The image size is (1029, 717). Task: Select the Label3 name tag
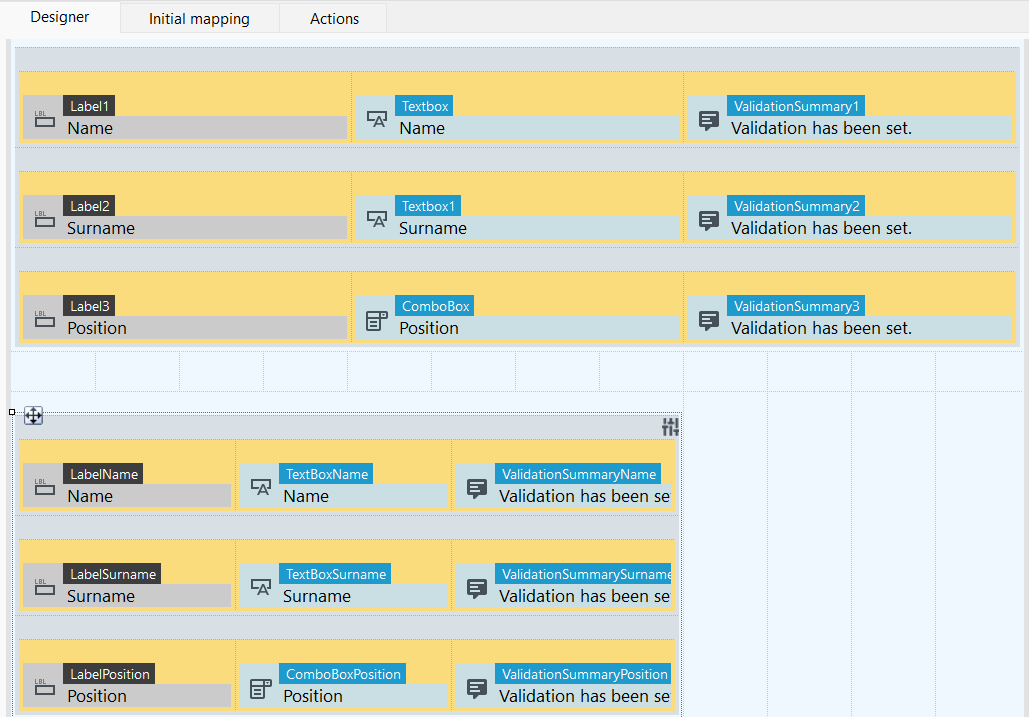click(x=89, y=306)
